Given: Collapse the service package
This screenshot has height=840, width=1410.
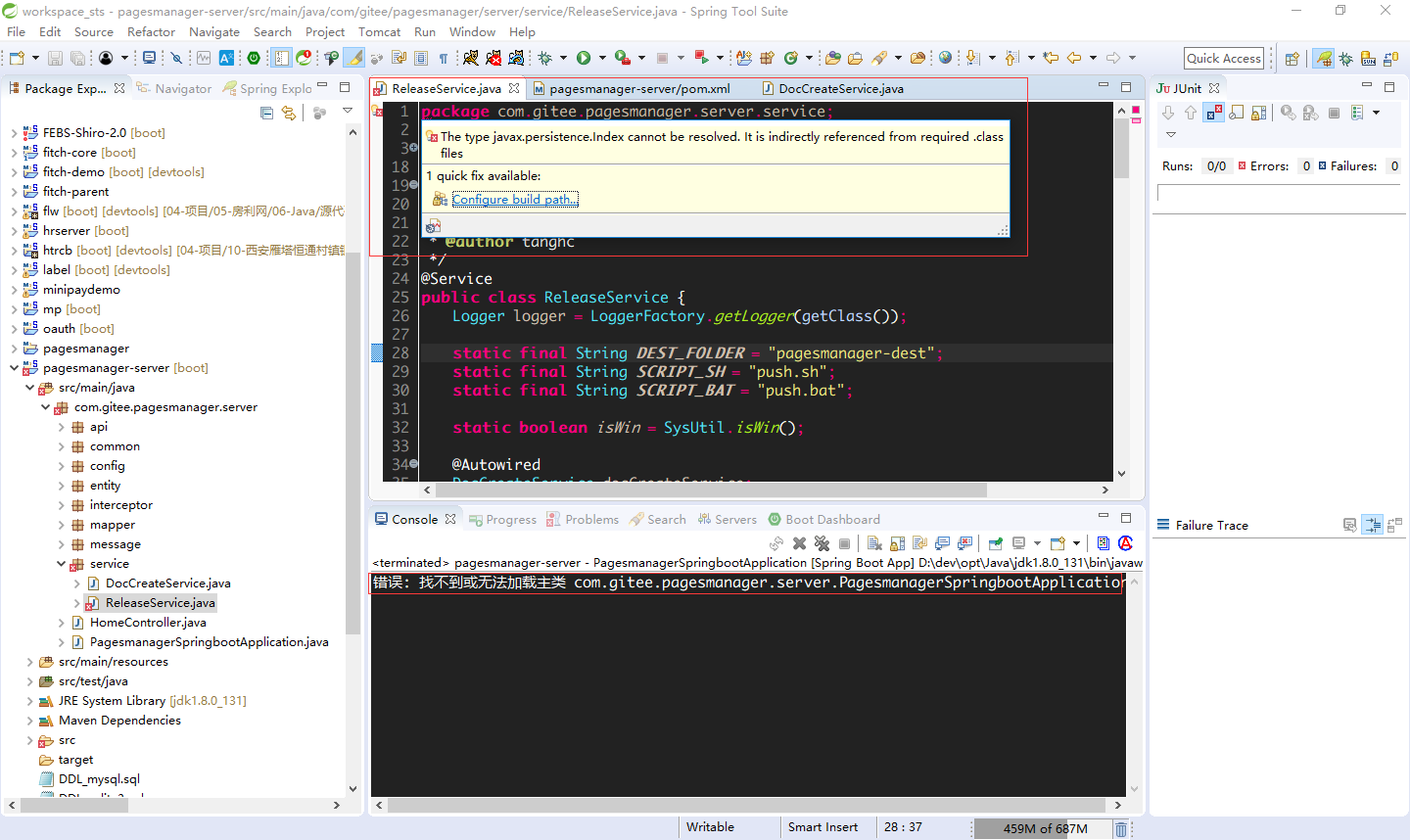Looking at the screenshot, I should coord(61,564).
